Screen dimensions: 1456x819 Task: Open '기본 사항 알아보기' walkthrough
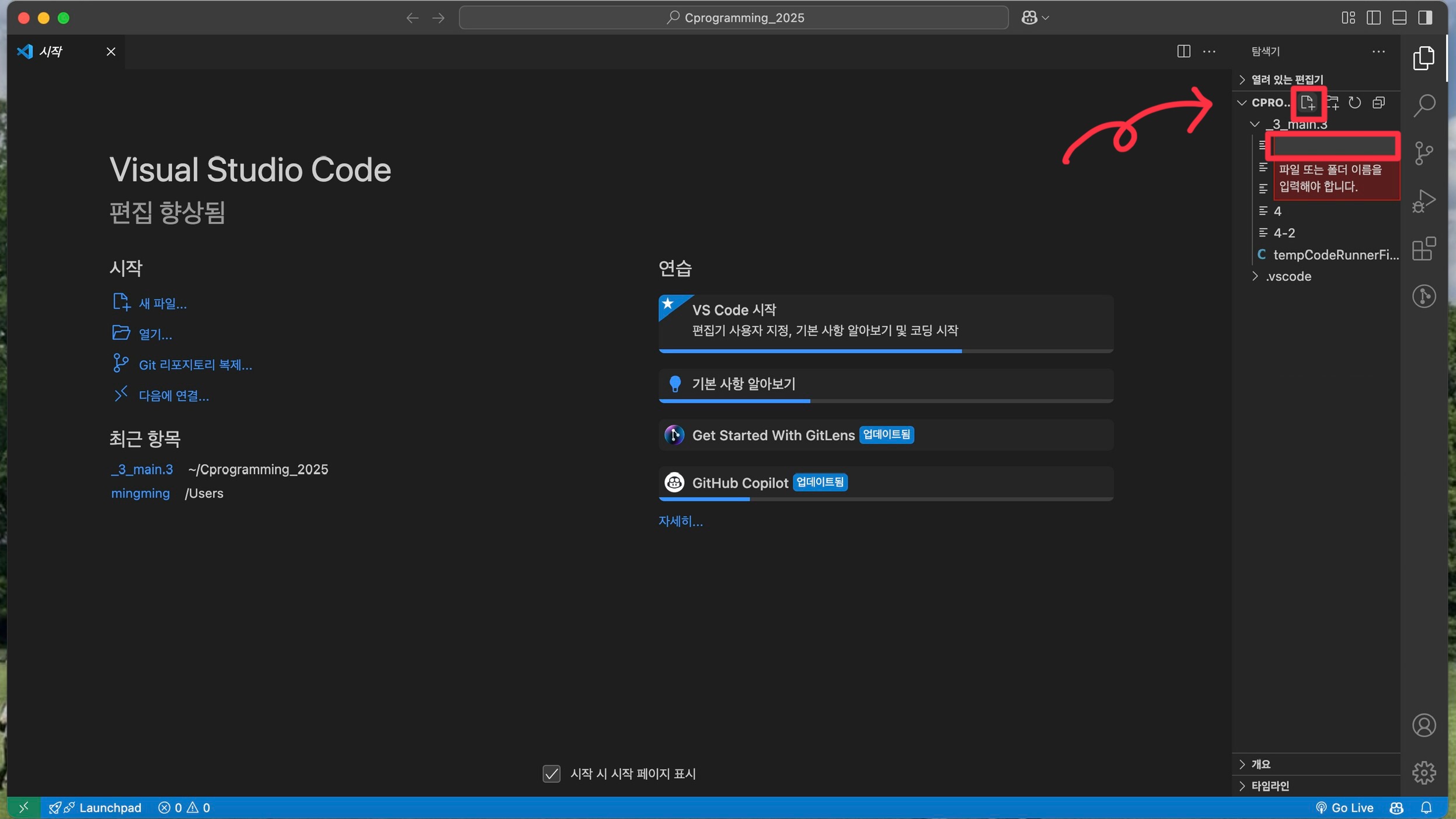click(886, 385)
